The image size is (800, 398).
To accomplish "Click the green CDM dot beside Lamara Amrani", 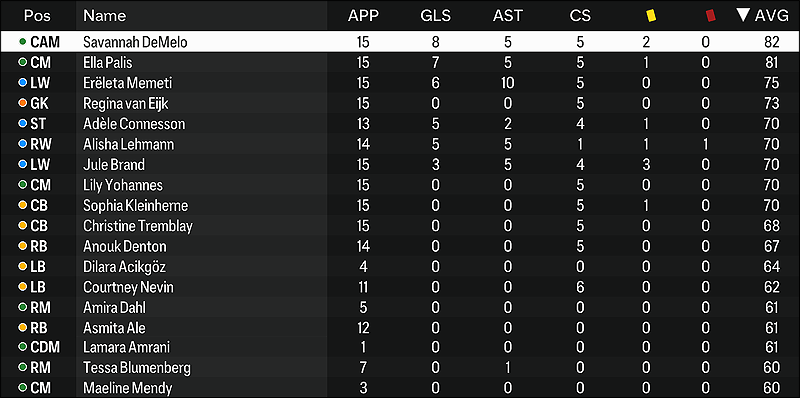I will pos(22,347).
